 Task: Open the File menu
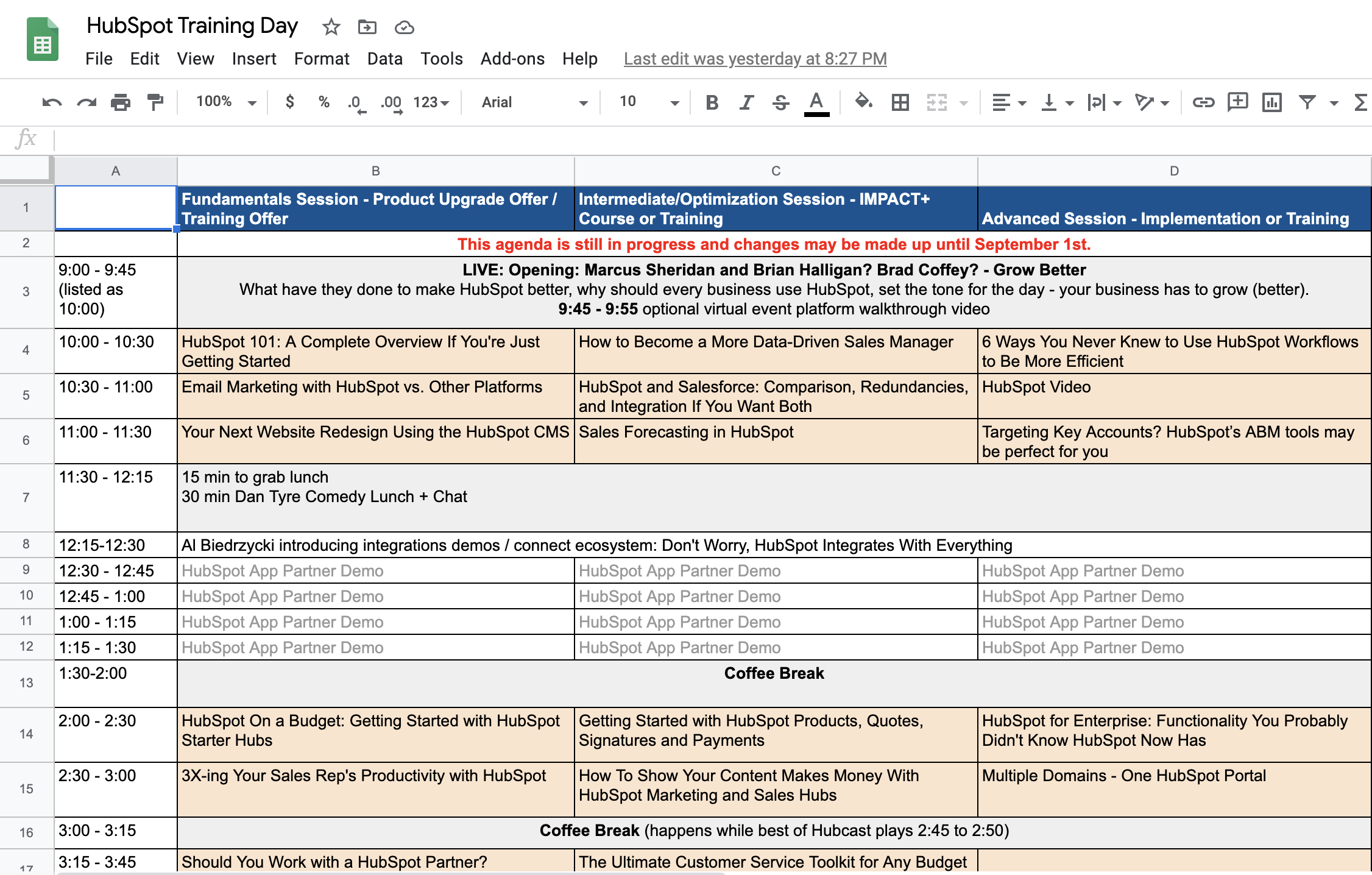[x=99, y=59]
